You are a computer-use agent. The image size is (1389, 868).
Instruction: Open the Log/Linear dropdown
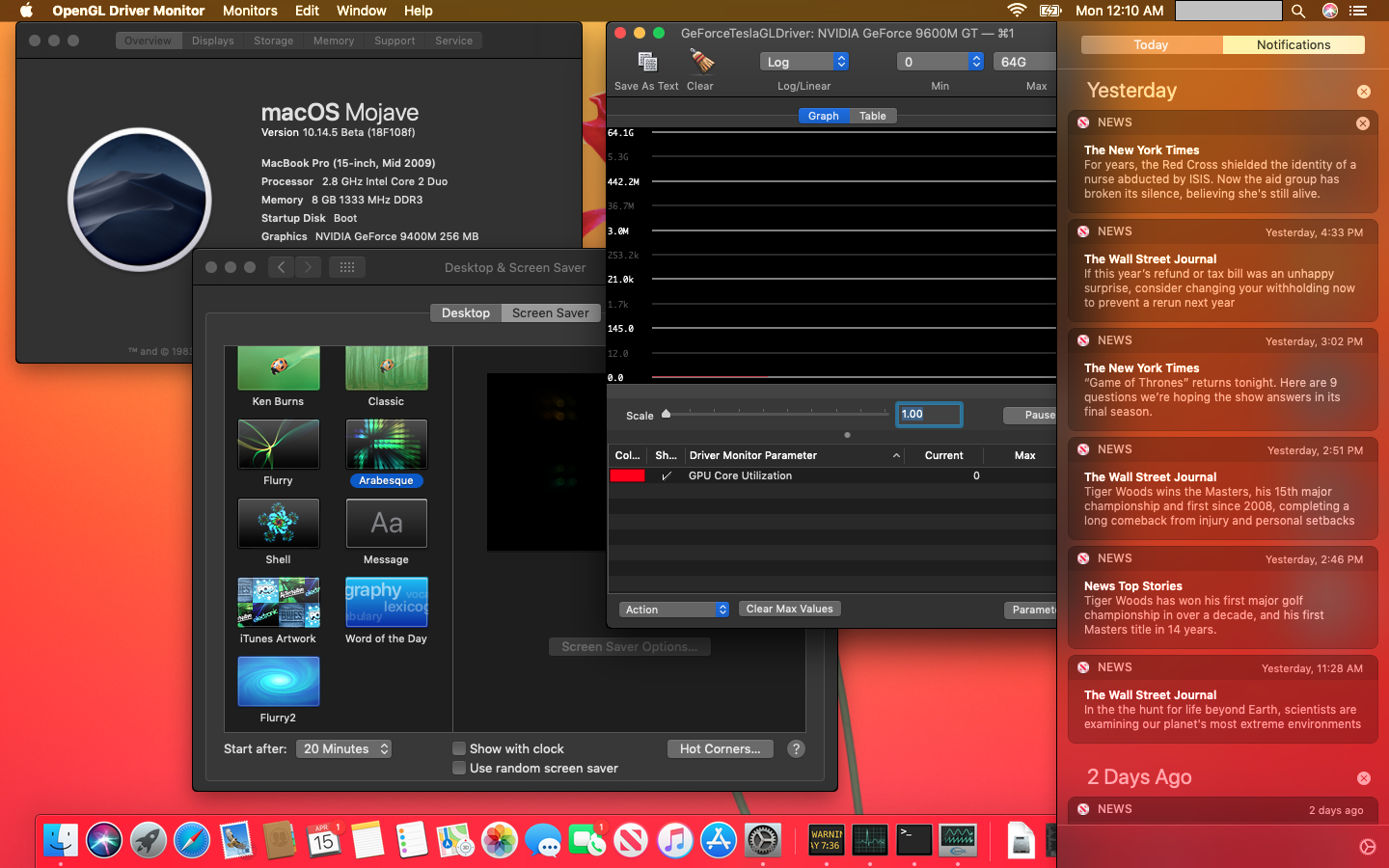click(804, 62)
